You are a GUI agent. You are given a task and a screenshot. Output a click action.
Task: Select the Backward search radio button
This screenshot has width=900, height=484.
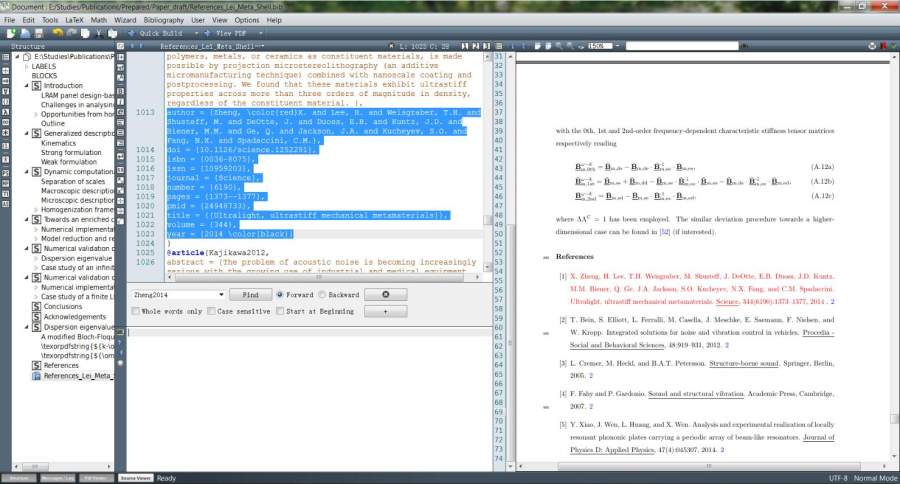323,295
